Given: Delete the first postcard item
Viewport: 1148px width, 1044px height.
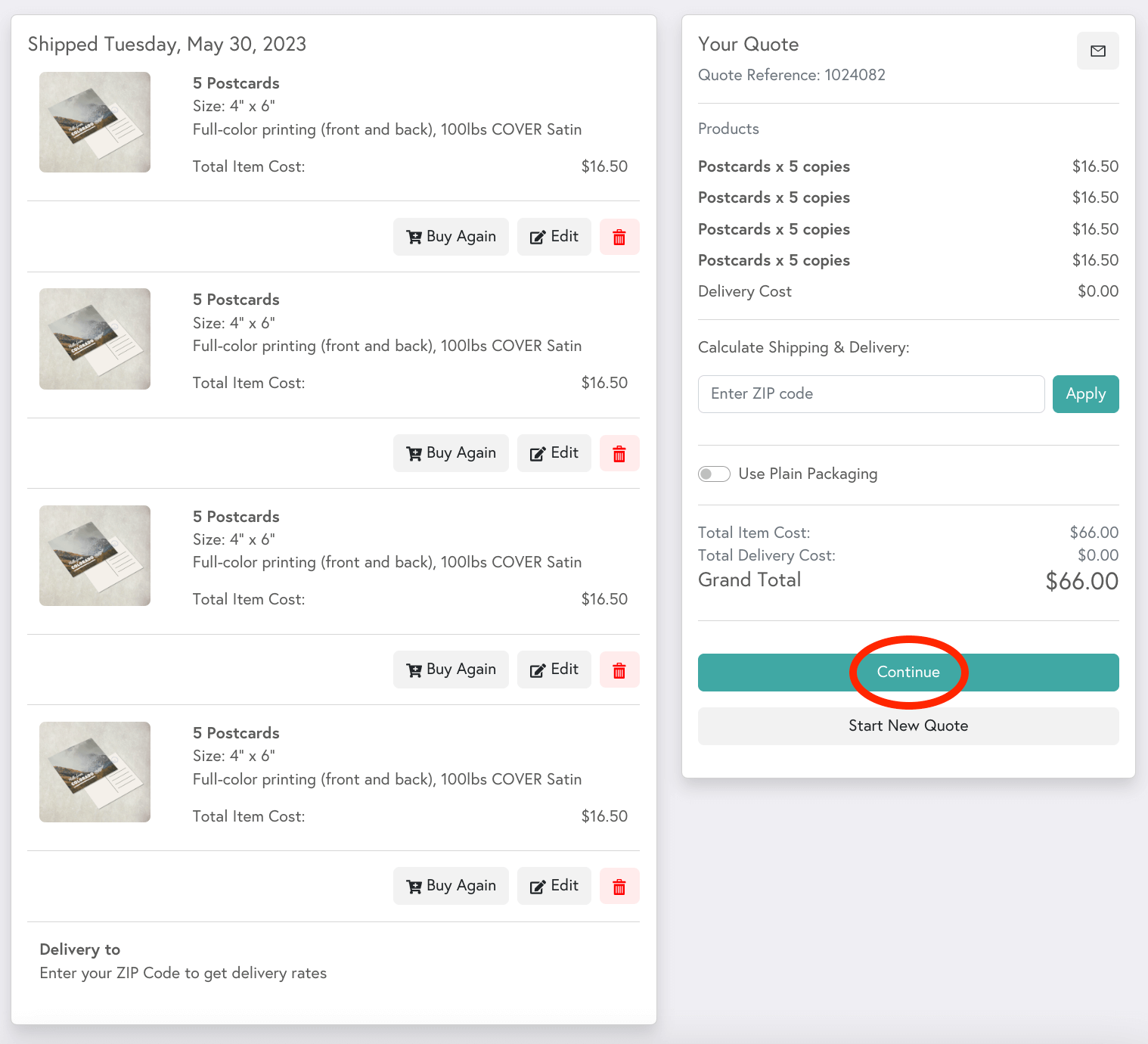Looking at the screenshot, I should 619,238.
